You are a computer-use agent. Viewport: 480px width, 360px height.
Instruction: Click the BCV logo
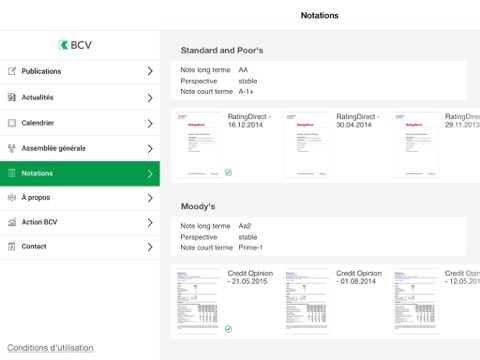(75, 45)
